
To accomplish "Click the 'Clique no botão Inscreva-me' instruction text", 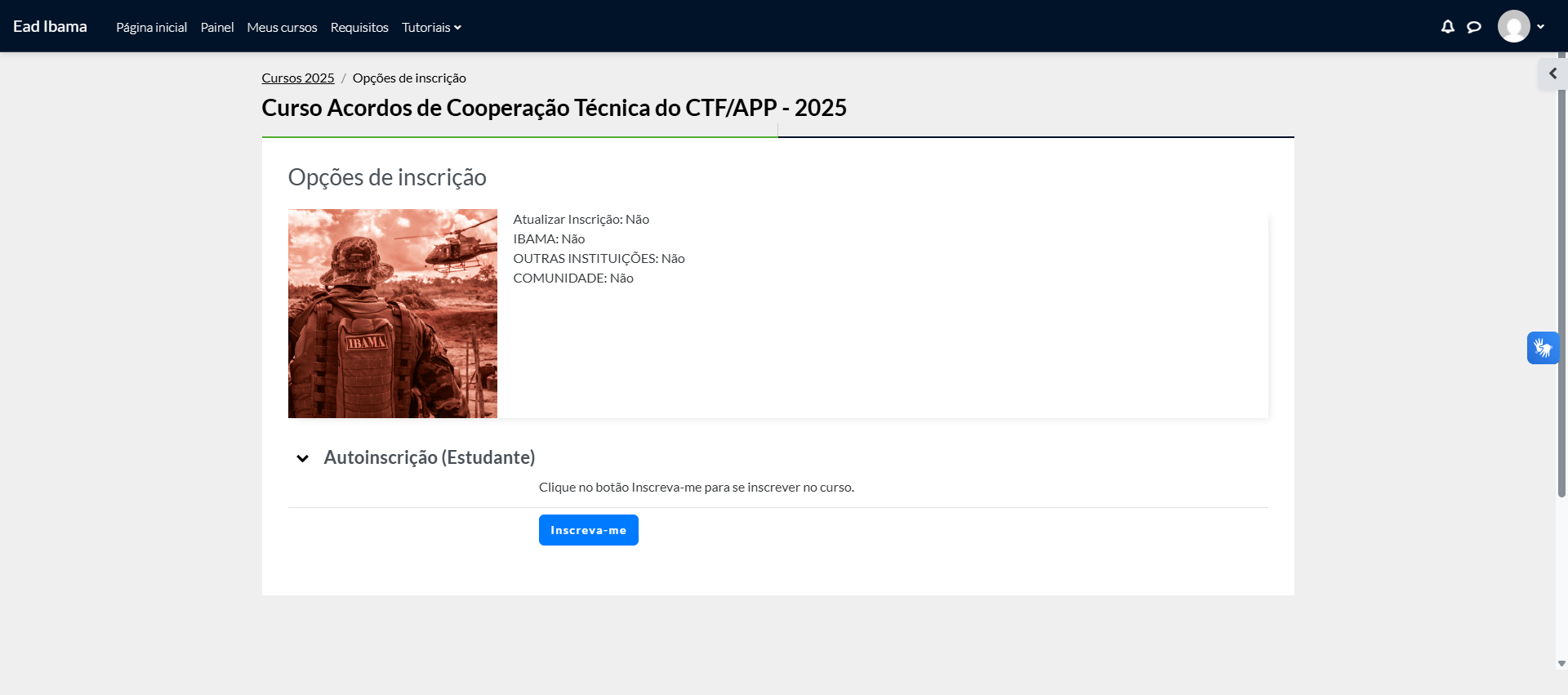I will click(697, 487).
